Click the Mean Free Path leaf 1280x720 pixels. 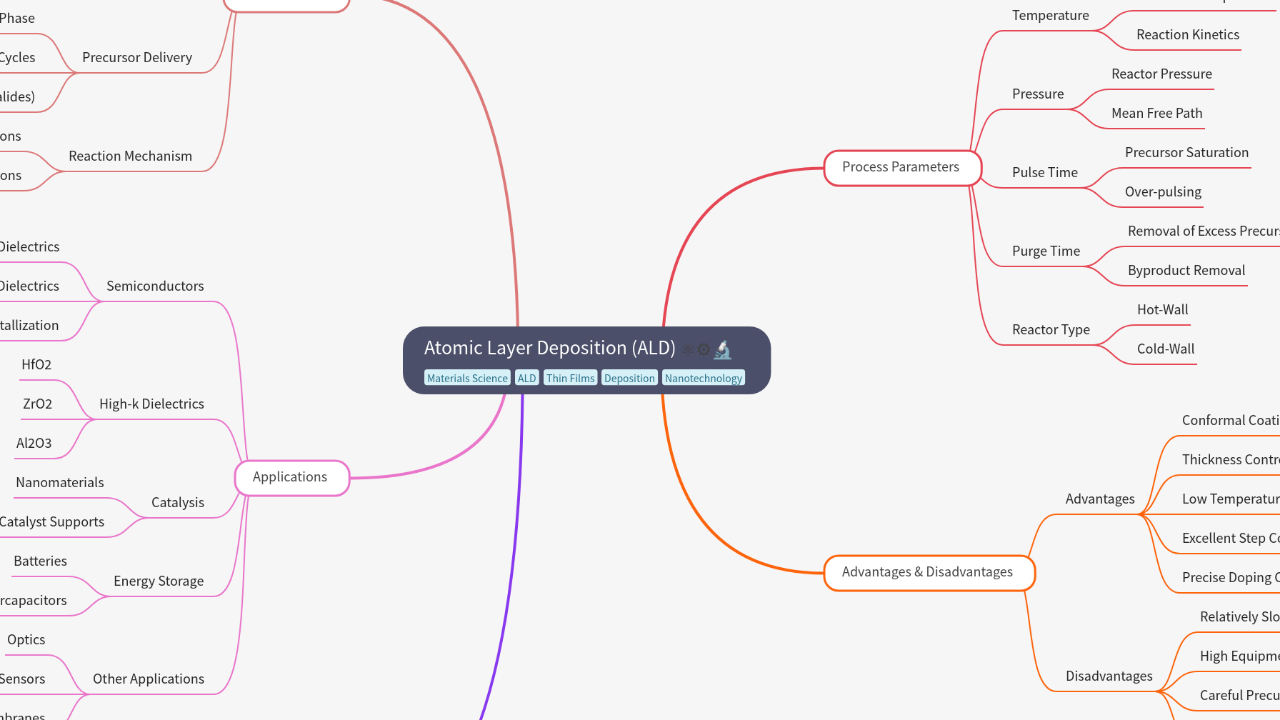1157,113
